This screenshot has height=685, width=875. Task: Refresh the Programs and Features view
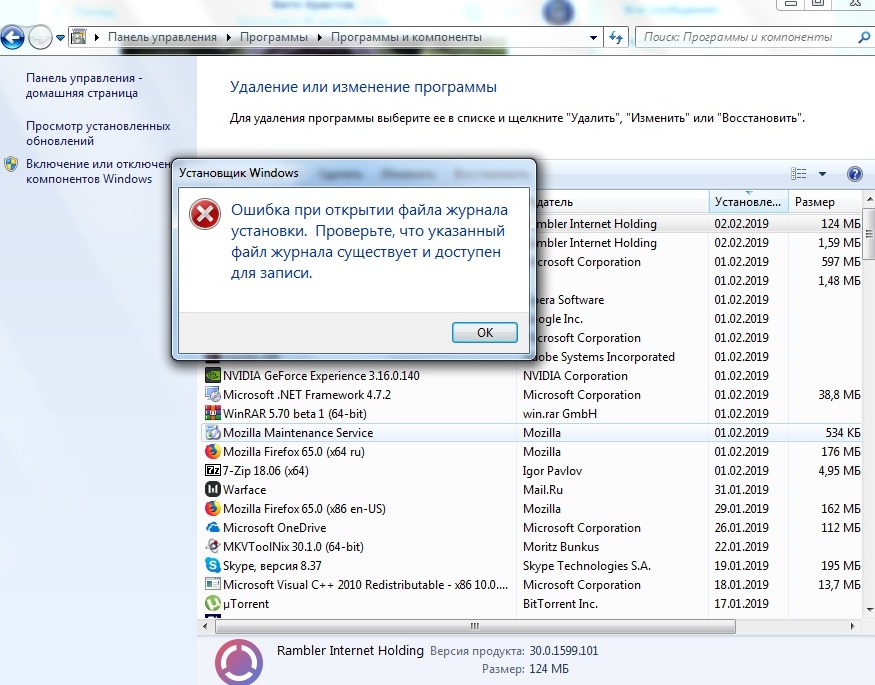(x=616, y=37)
